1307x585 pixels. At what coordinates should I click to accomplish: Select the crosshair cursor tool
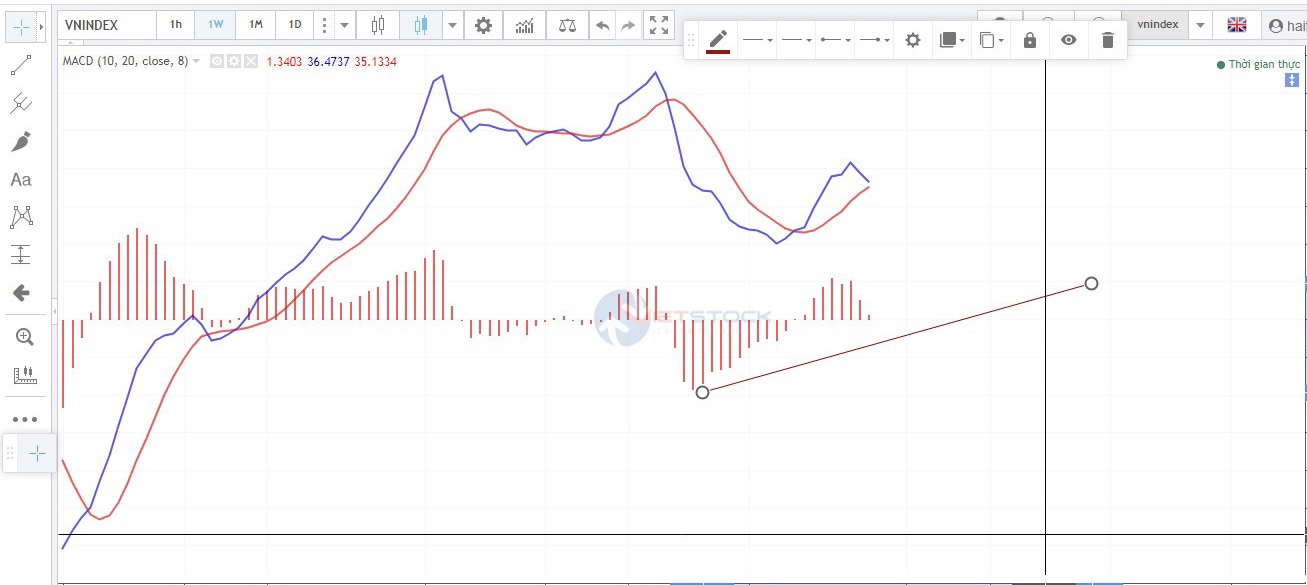point(20,27)
